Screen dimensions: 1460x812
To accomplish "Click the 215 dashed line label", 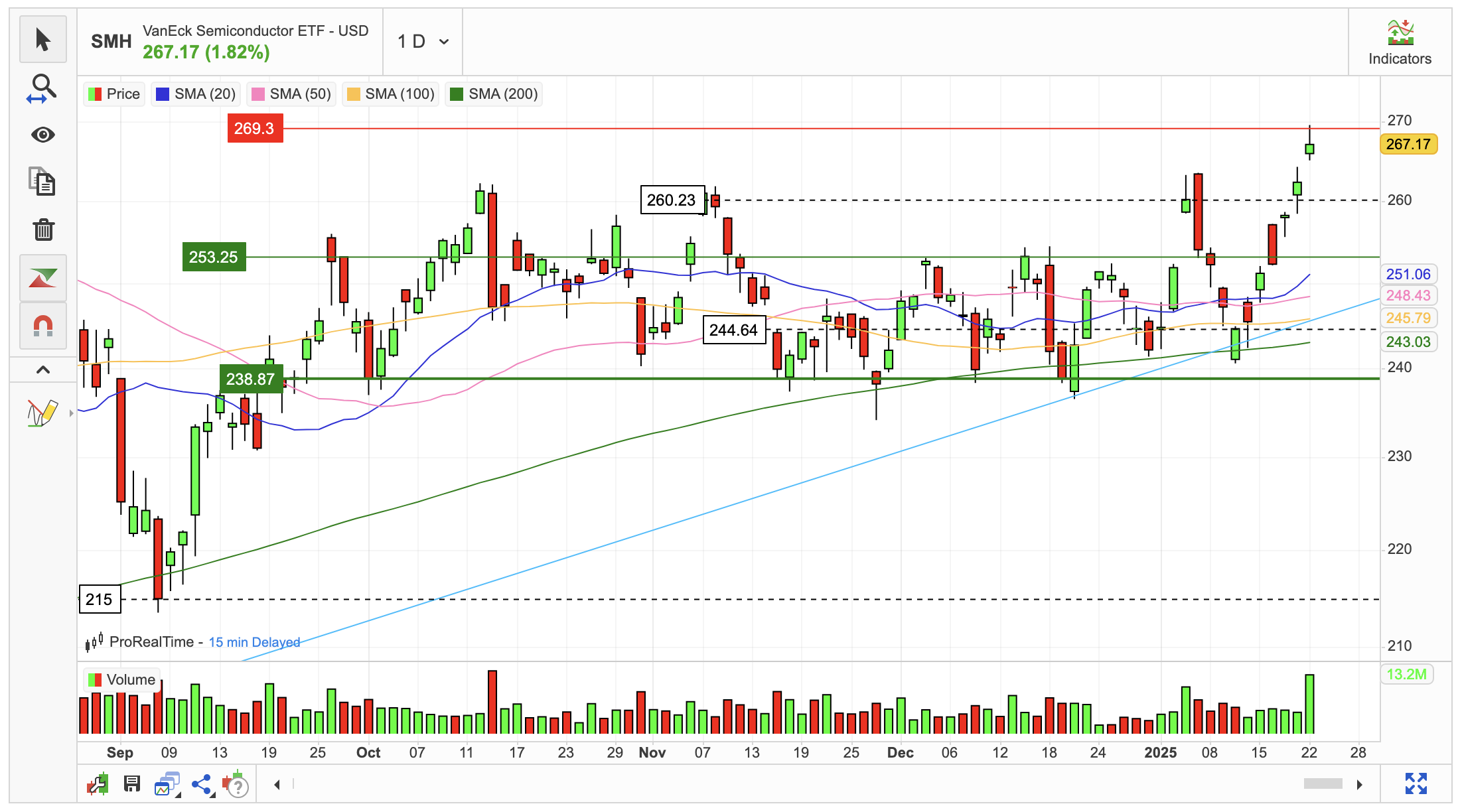I will tap(100, 599).
